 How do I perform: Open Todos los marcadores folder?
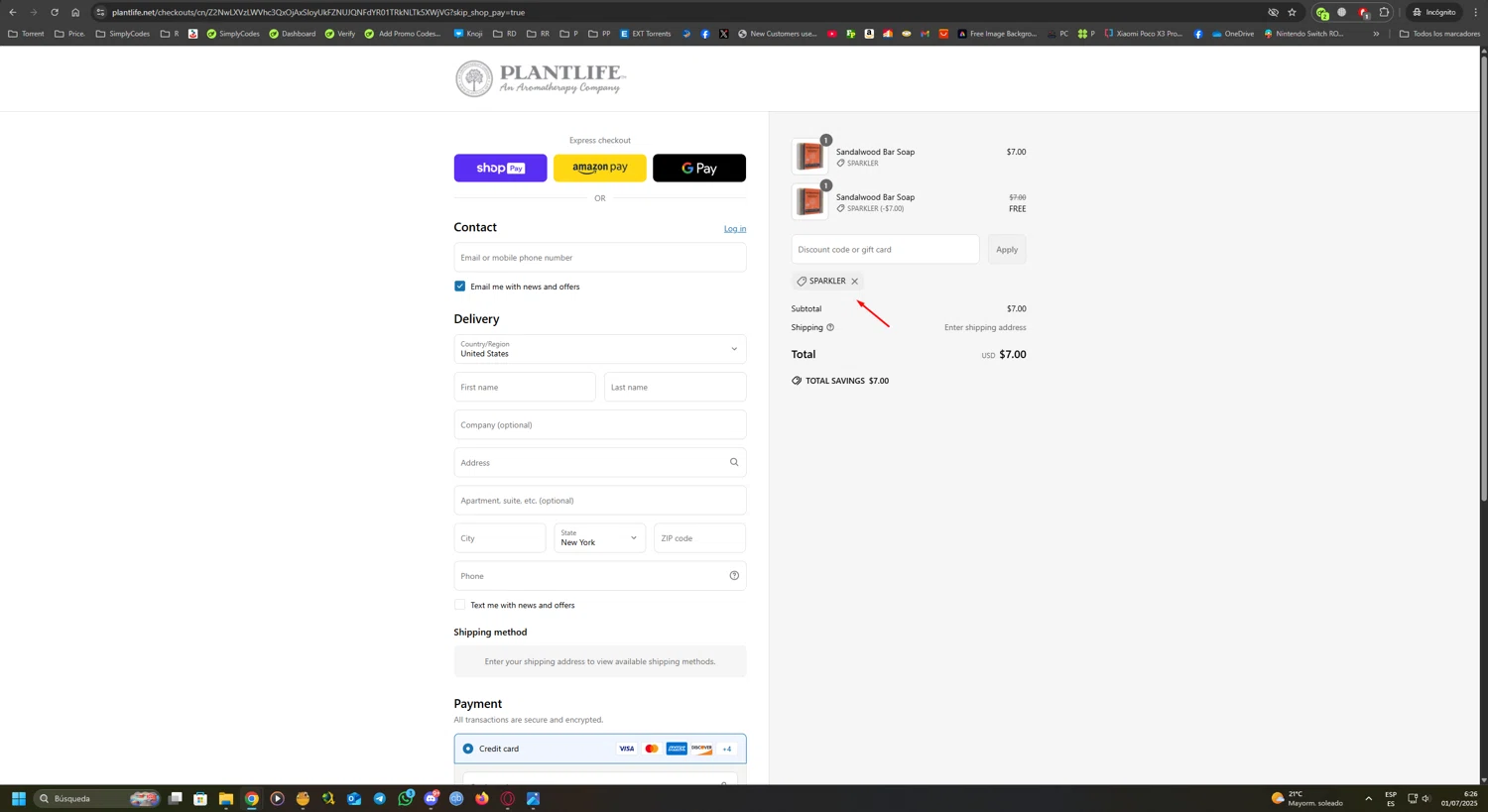(x=1439, y=34)
